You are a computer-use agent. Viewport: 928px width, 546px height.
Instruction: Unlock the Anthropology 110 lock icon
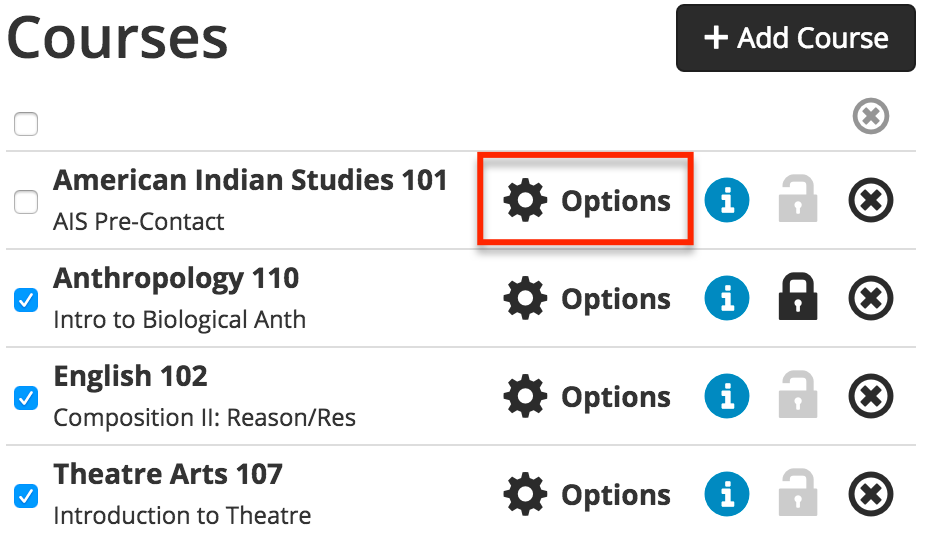coord(798,296)
